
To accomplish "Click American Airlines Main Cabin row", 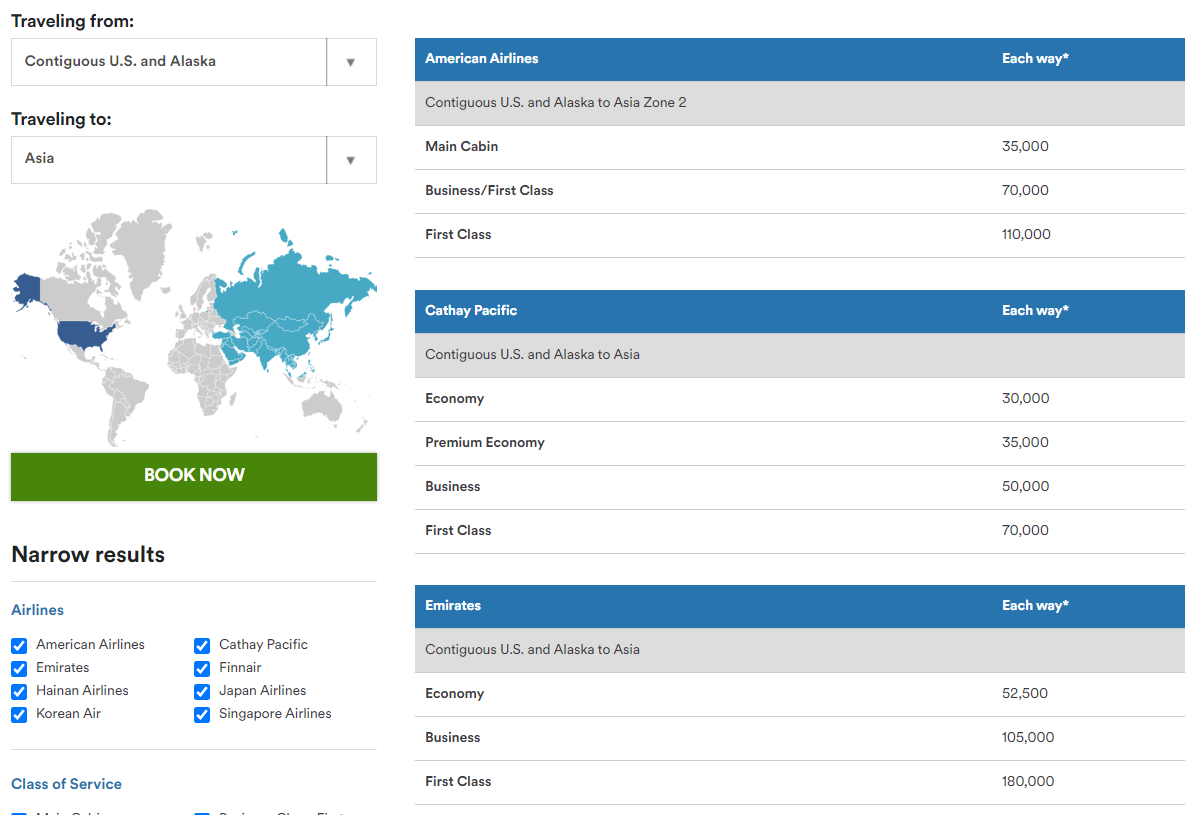I will (799, 147).
